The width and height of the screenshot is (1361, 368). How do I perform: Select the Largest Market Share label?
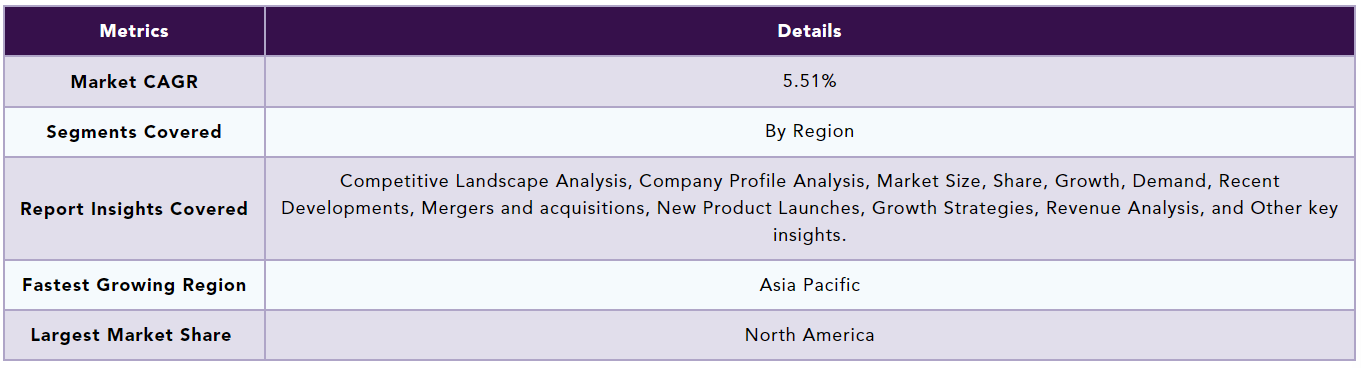pyautogui.click(x=131, y=335)
